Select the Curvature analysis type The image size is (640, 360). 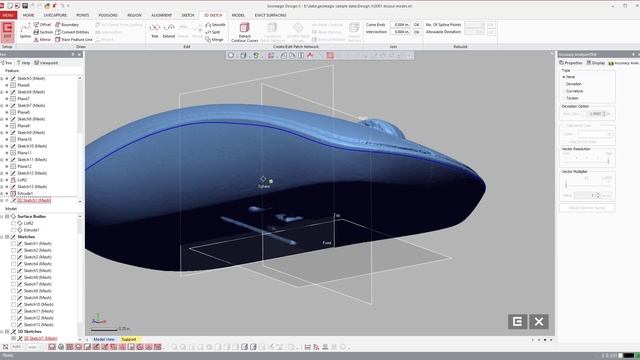[x=564, y=91]
